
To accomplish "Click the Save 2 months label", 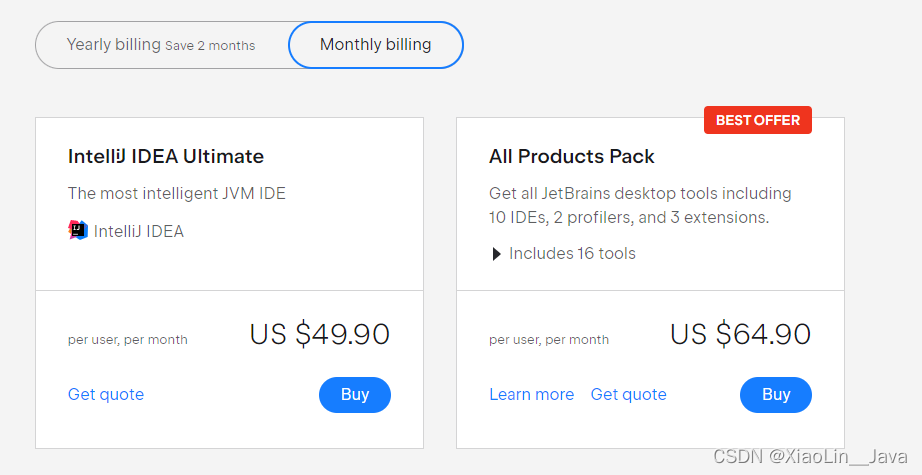I will tap(210, 46).
